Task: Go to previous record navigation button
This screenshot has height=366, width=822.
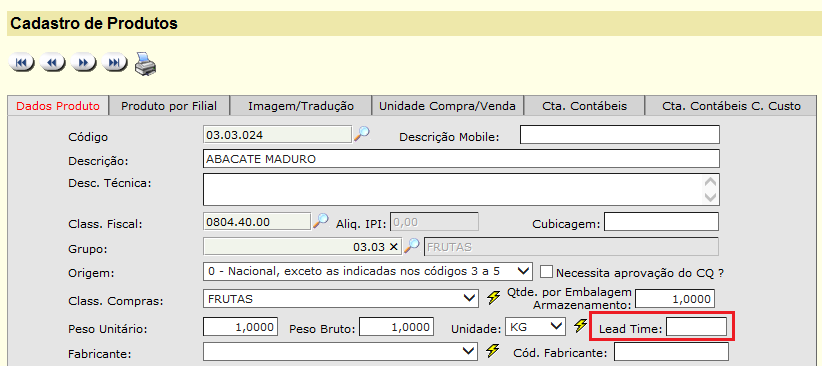Action: [x=52, y=63]
